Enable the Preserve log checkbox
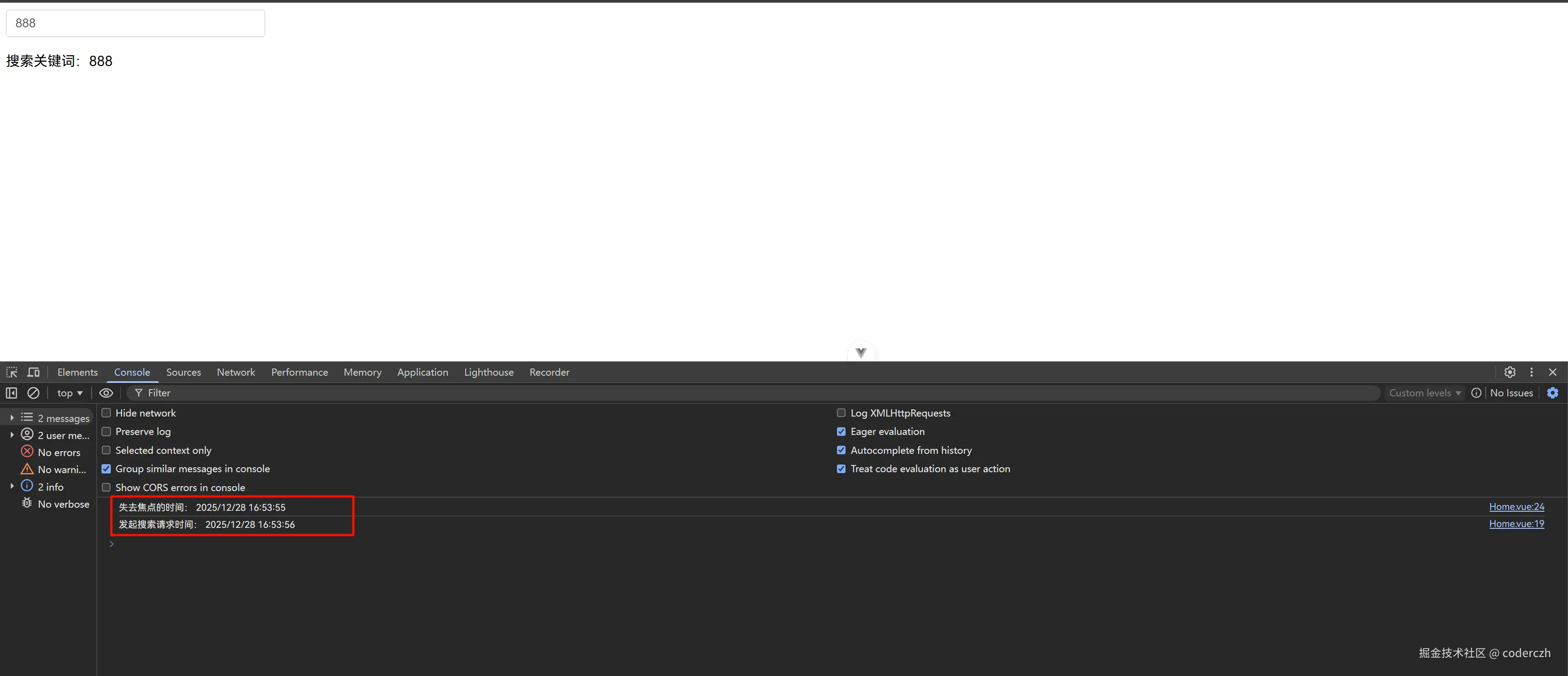The height and width of the screenshot is (676, 1568). 106,431
